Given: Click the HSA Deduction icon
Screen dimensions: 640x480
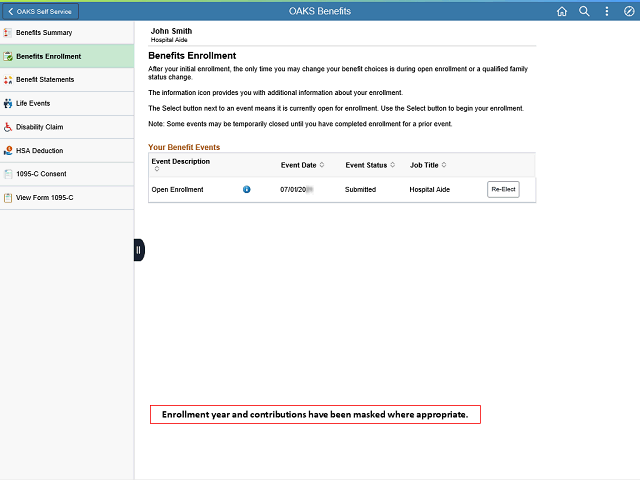Looking at the screenshot, I should pyautogui.click(x=8, y=151).
